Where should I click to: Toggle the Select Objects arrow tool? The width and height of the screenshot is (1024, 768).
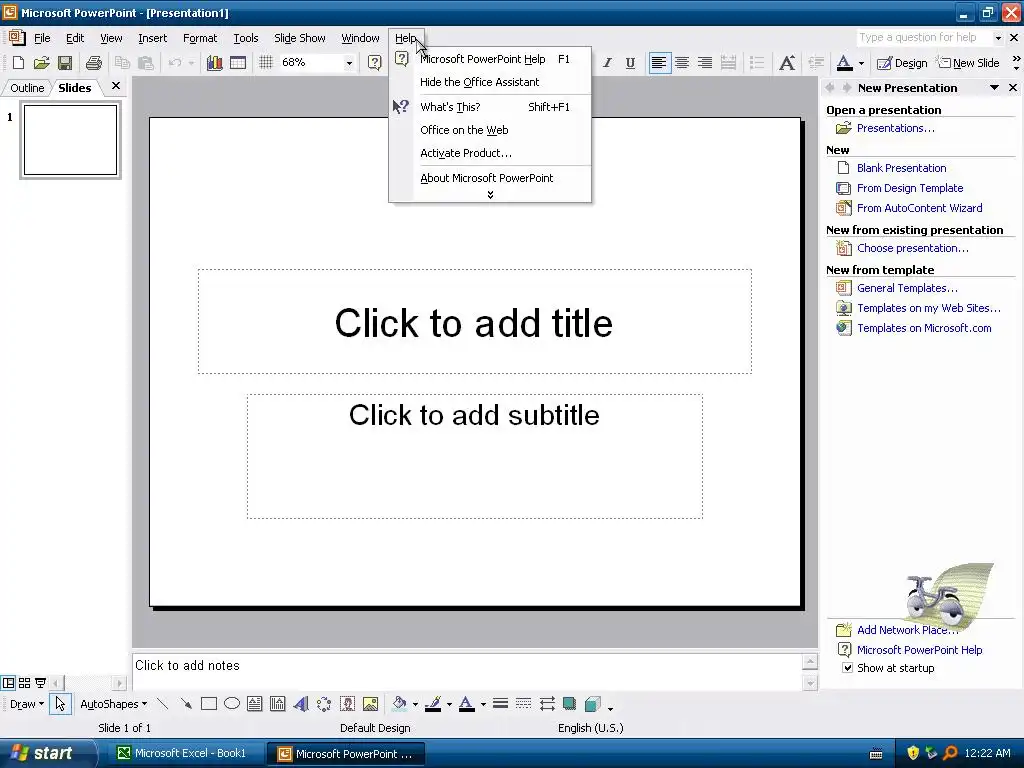[x=60, y=704]
